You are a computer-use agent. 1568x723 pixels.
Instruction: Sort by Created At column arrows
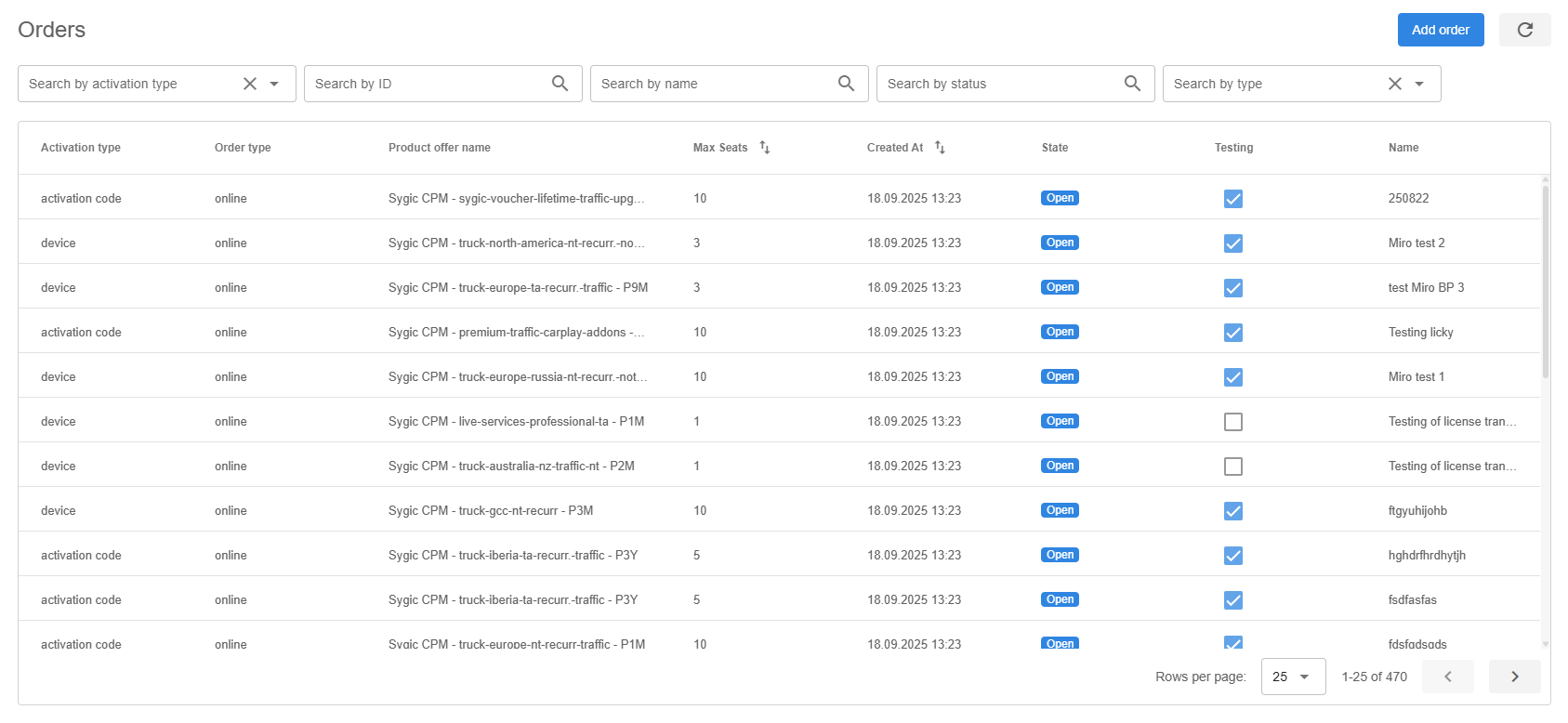pos(940,148)
